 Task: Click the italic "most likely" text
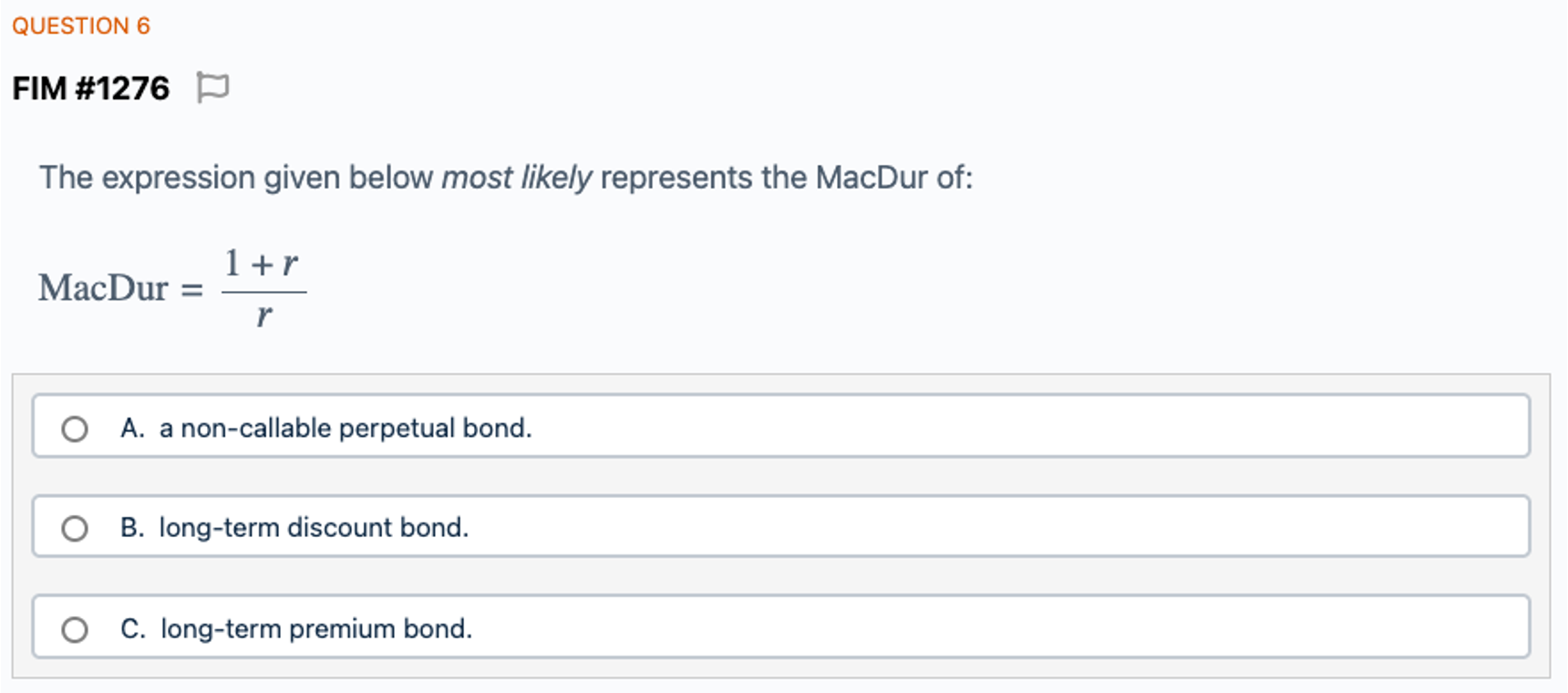[x=517, y=177]
